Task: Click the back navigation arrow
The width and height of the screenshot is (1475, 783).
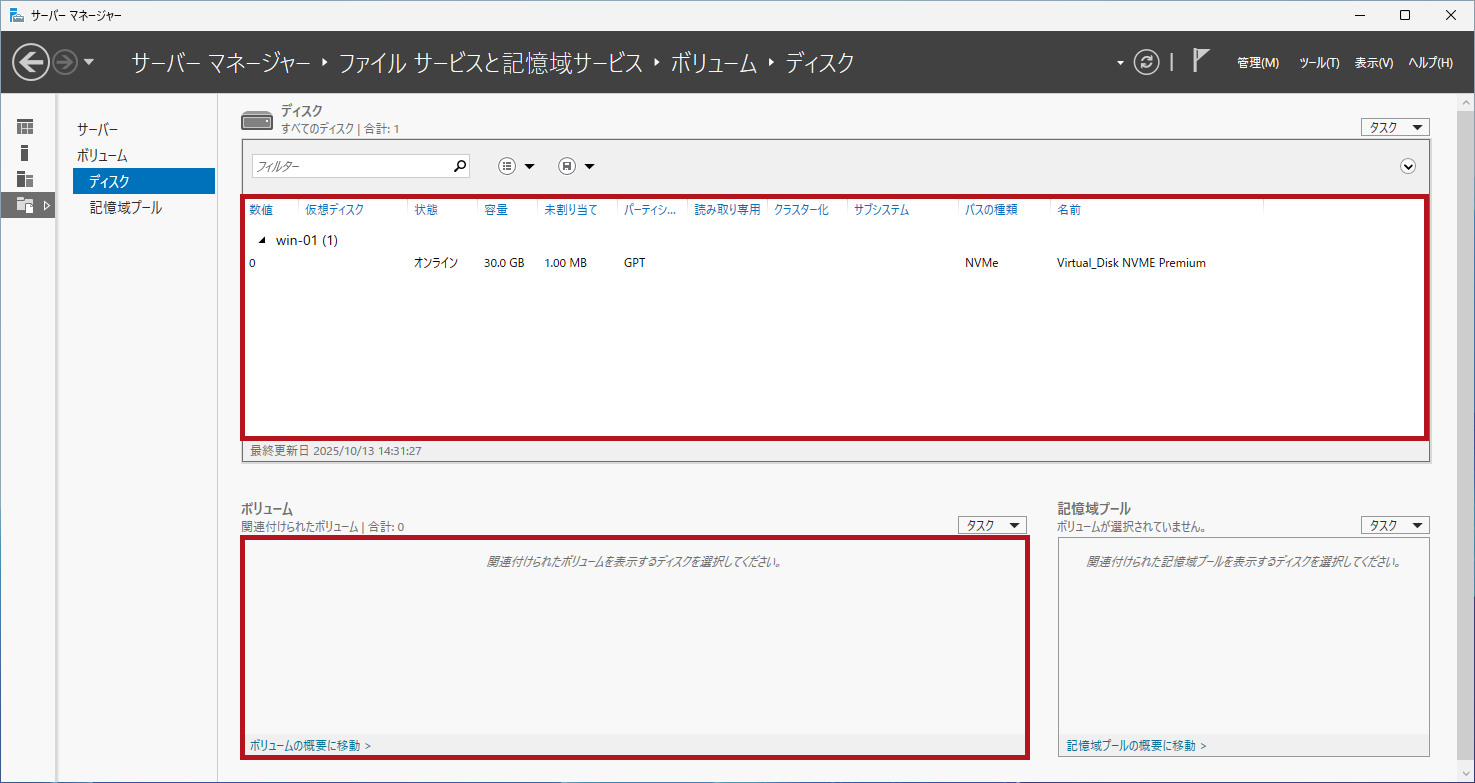Action: pyautogui.click(x=31, y=62)
